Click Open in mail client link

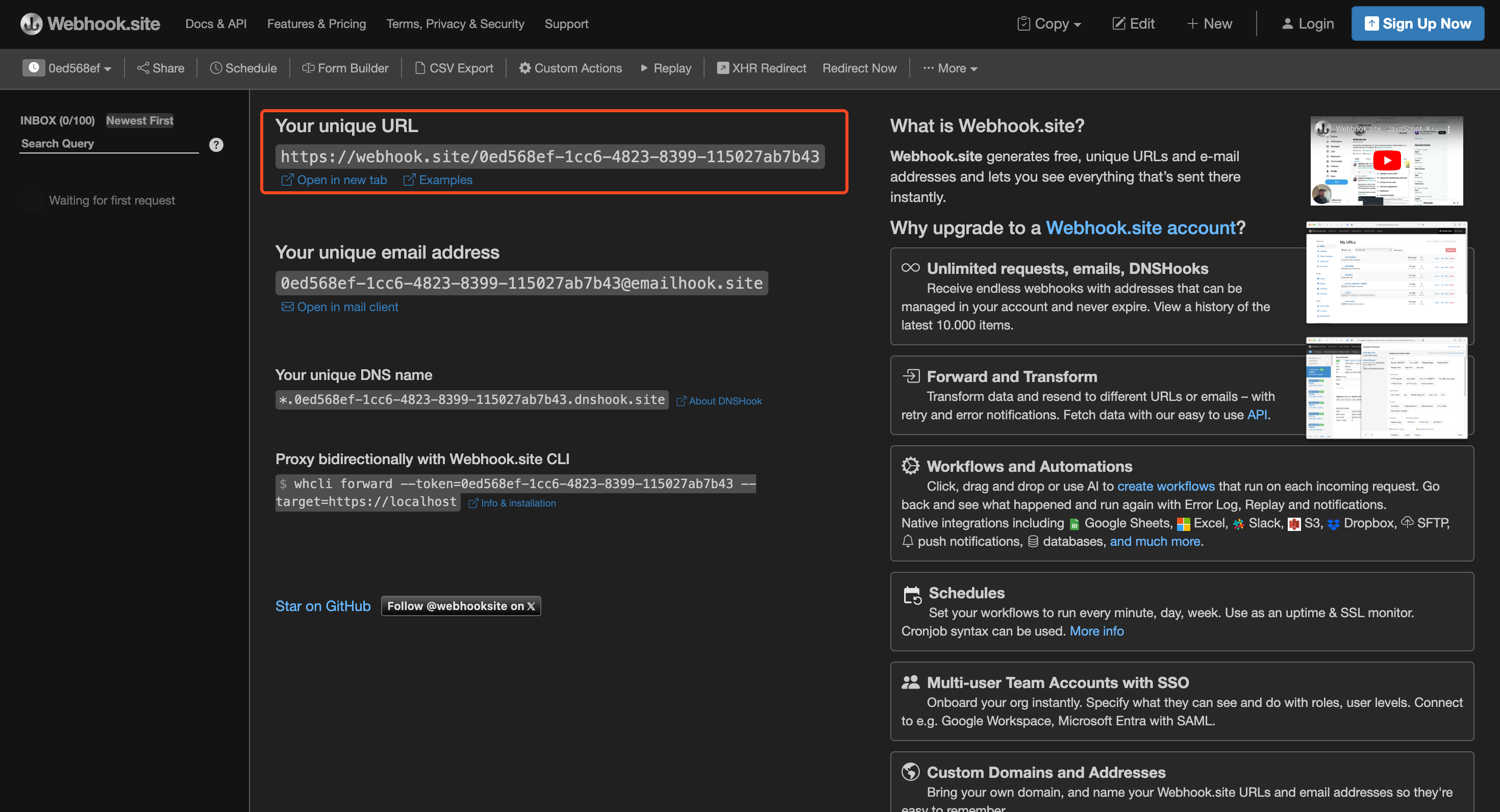pos(340,307)
